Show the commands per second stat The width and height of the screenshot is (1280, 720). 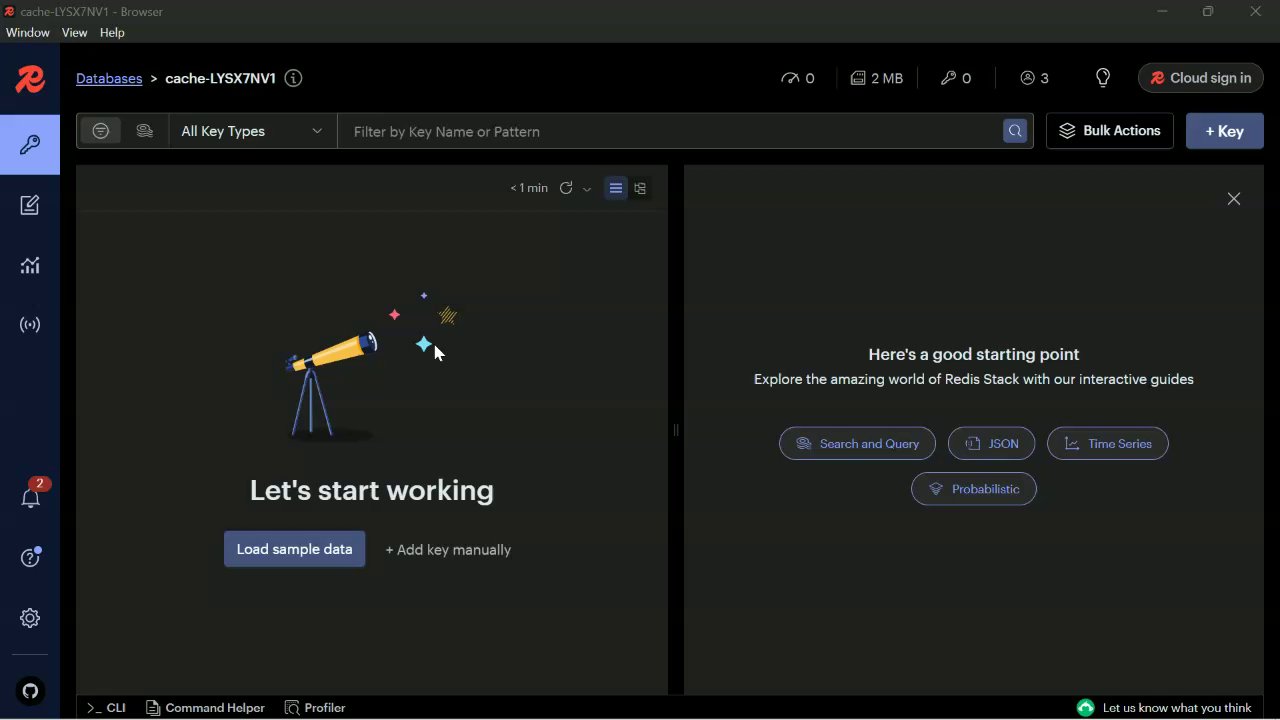click(x=797, y=78)
